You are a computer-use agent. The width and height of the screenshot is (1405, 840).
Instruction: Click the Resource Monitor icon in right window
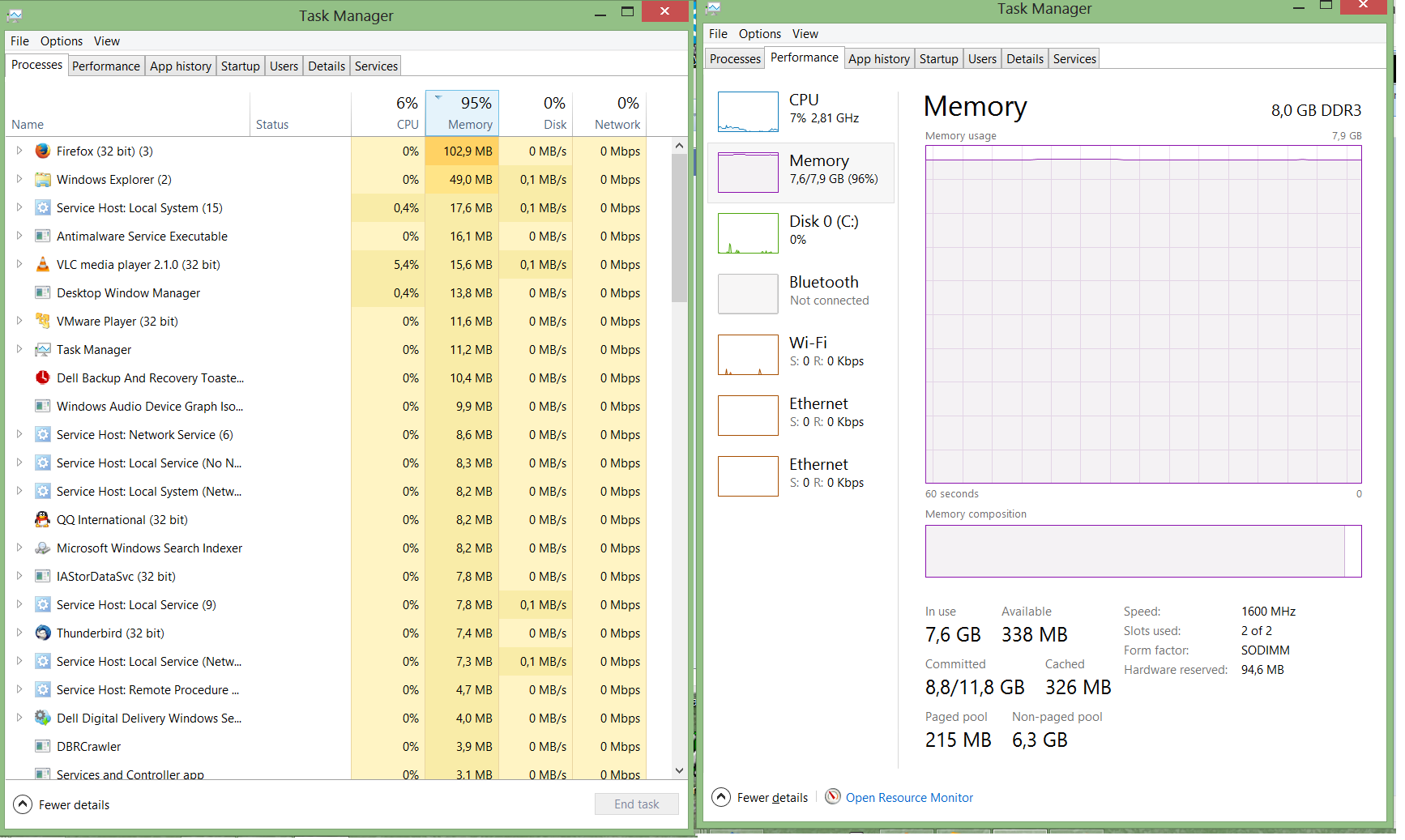pyautogui.click(x=833, y=797)
